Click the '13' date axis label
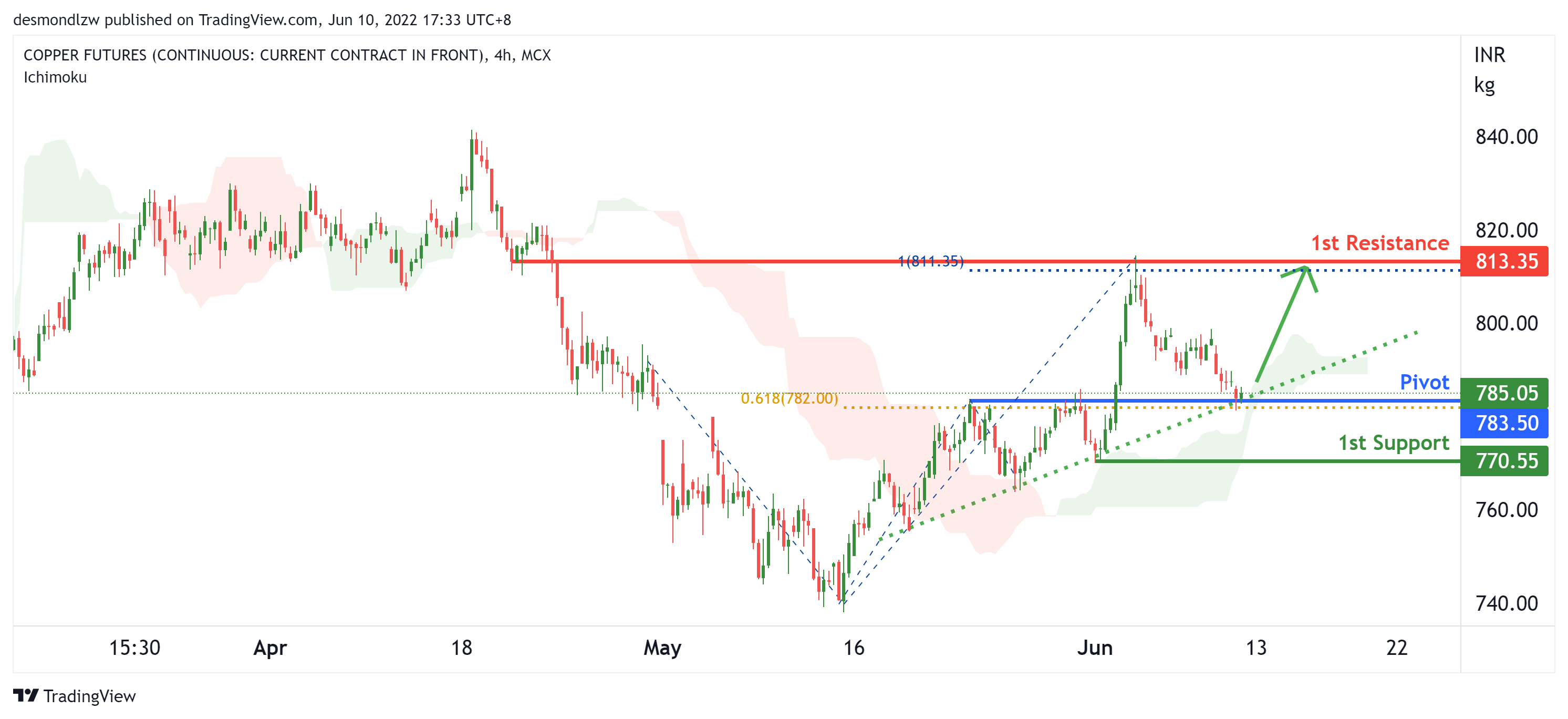1568x719 pixels. (x=1256, y=648)
